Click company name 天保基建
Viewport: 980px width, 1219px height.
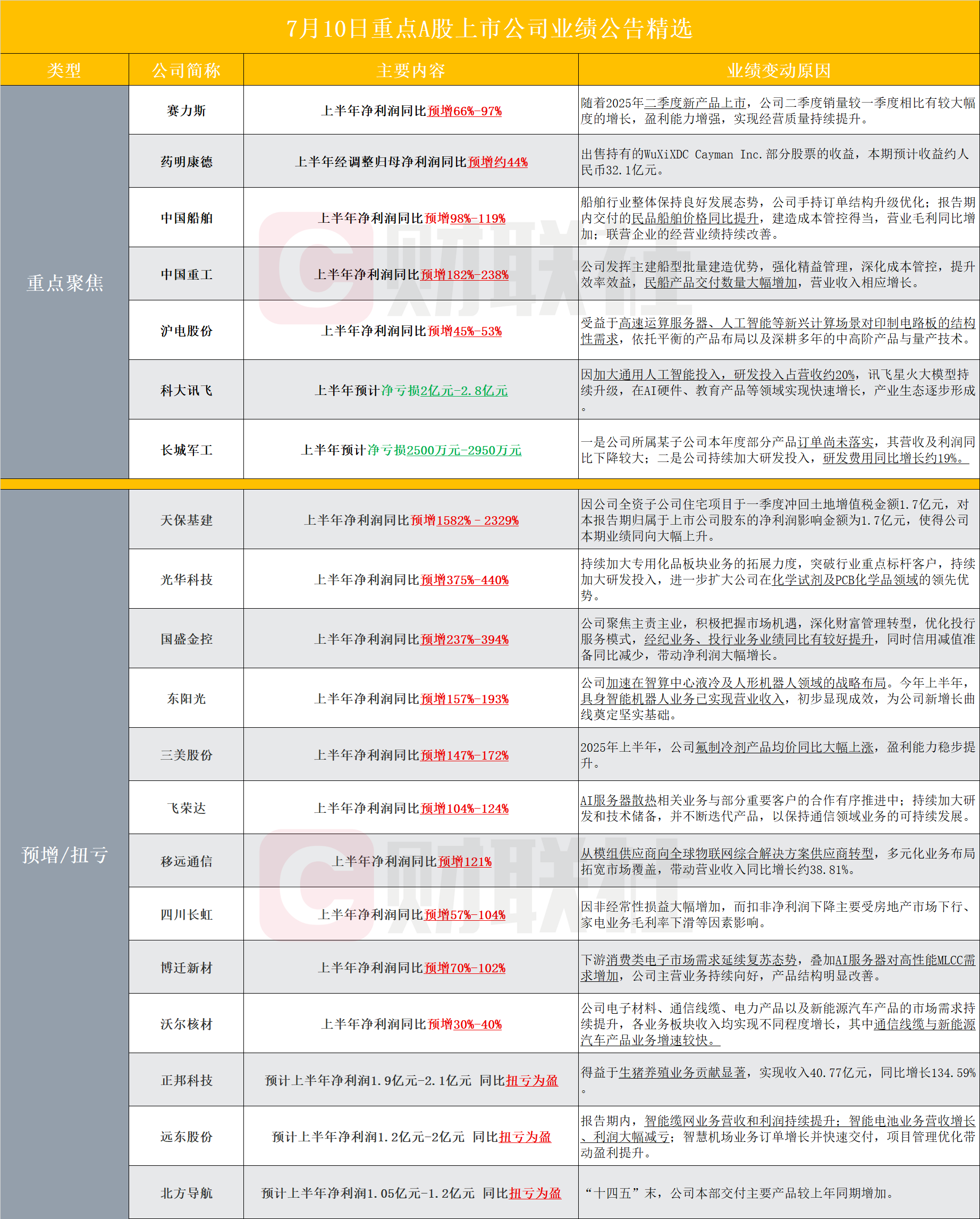[186, 519]
